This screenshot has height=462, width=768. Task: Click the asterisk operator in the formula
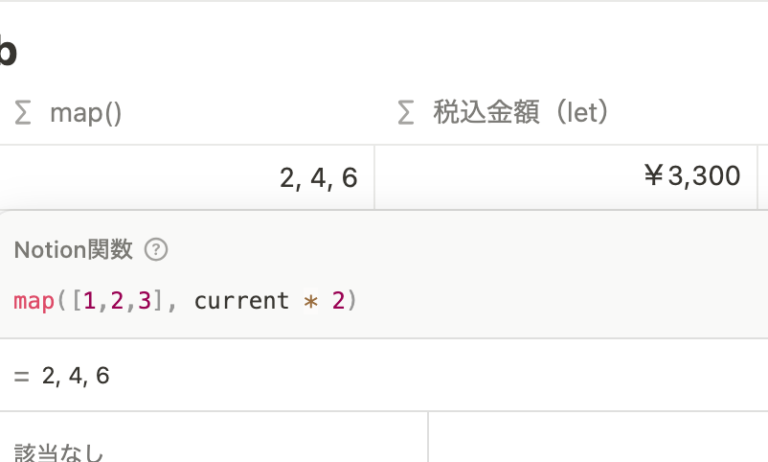coord(312,300)
